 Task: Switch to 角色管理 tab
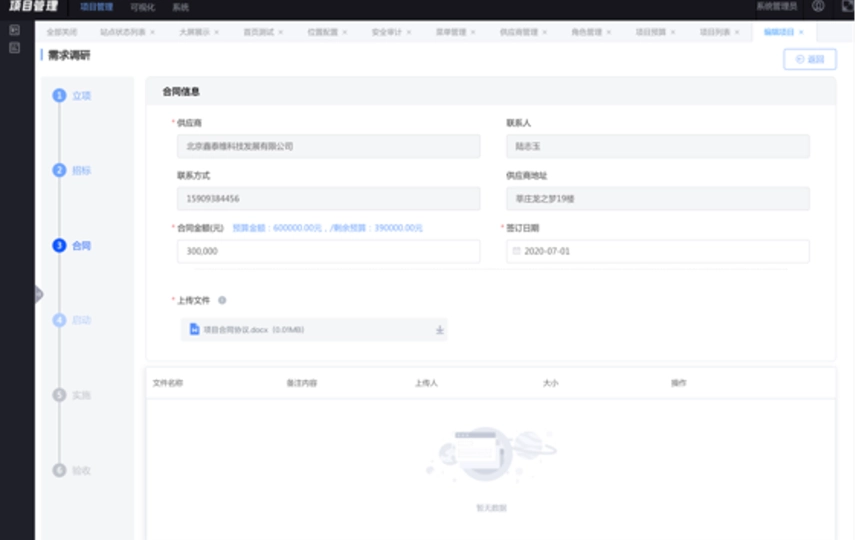click(586, 32)
